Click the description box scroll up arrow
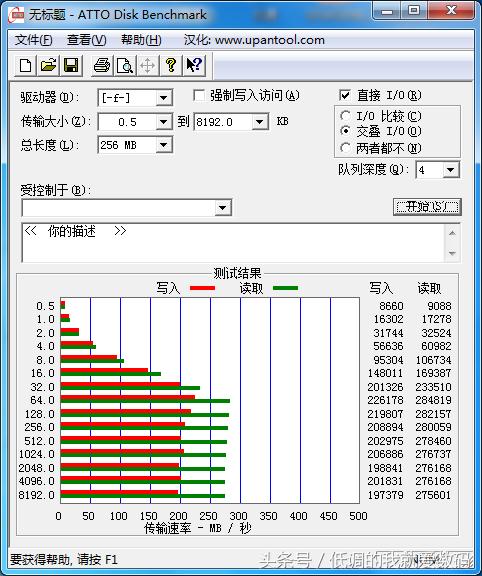This screenshot has height=576, width=482. click(452, 233)
